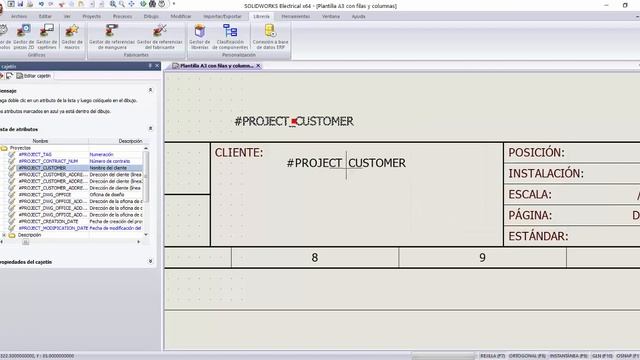Click the attribute list horizontal scrollbar thumb
The height and width of the screenshot is (360, 640).
25,242
